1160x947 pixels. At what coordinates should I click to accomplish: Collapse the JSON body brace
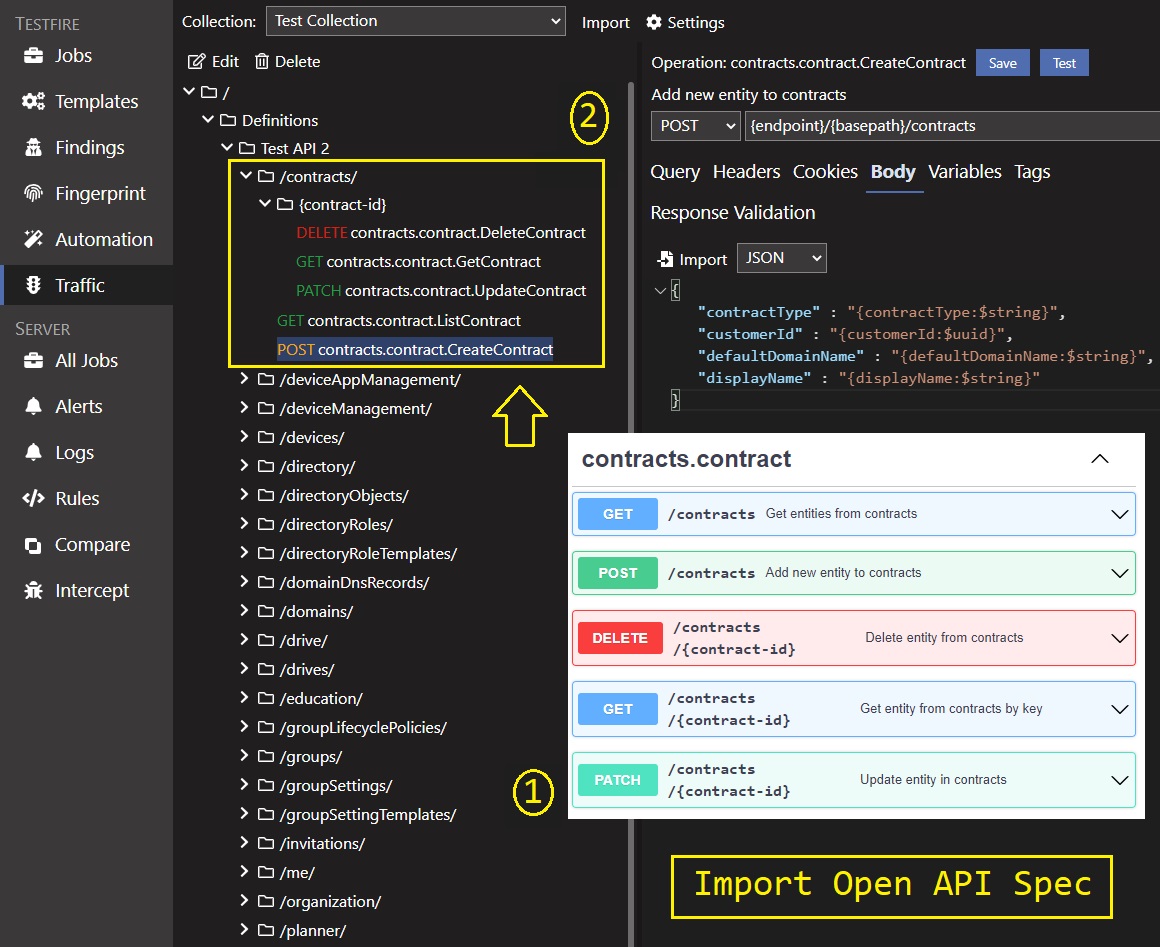click(x=660, y=291)
